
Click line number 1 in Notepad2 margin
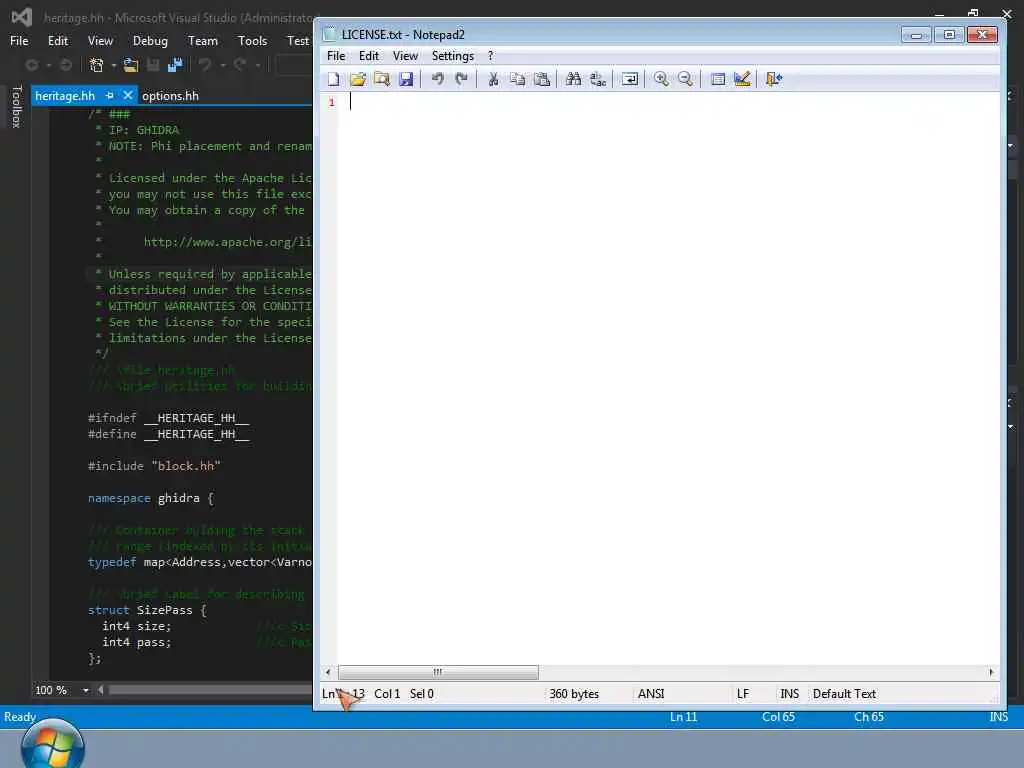pyautogui.click(x=332, y=102)
